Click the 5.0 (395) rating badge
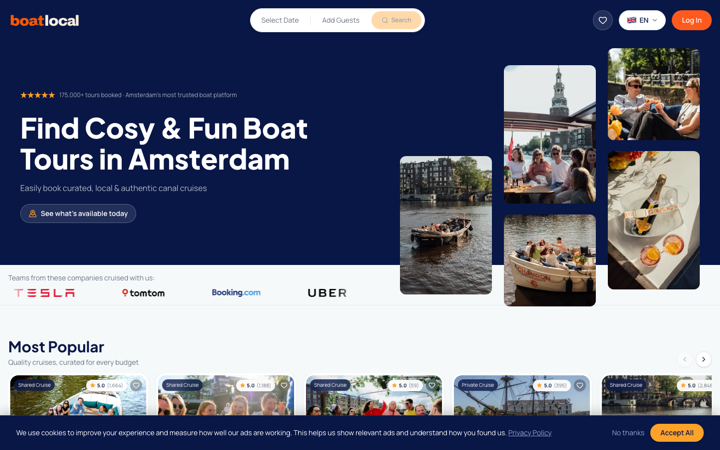The width and height of the screenshot is (720, 450). pos(552,385)
